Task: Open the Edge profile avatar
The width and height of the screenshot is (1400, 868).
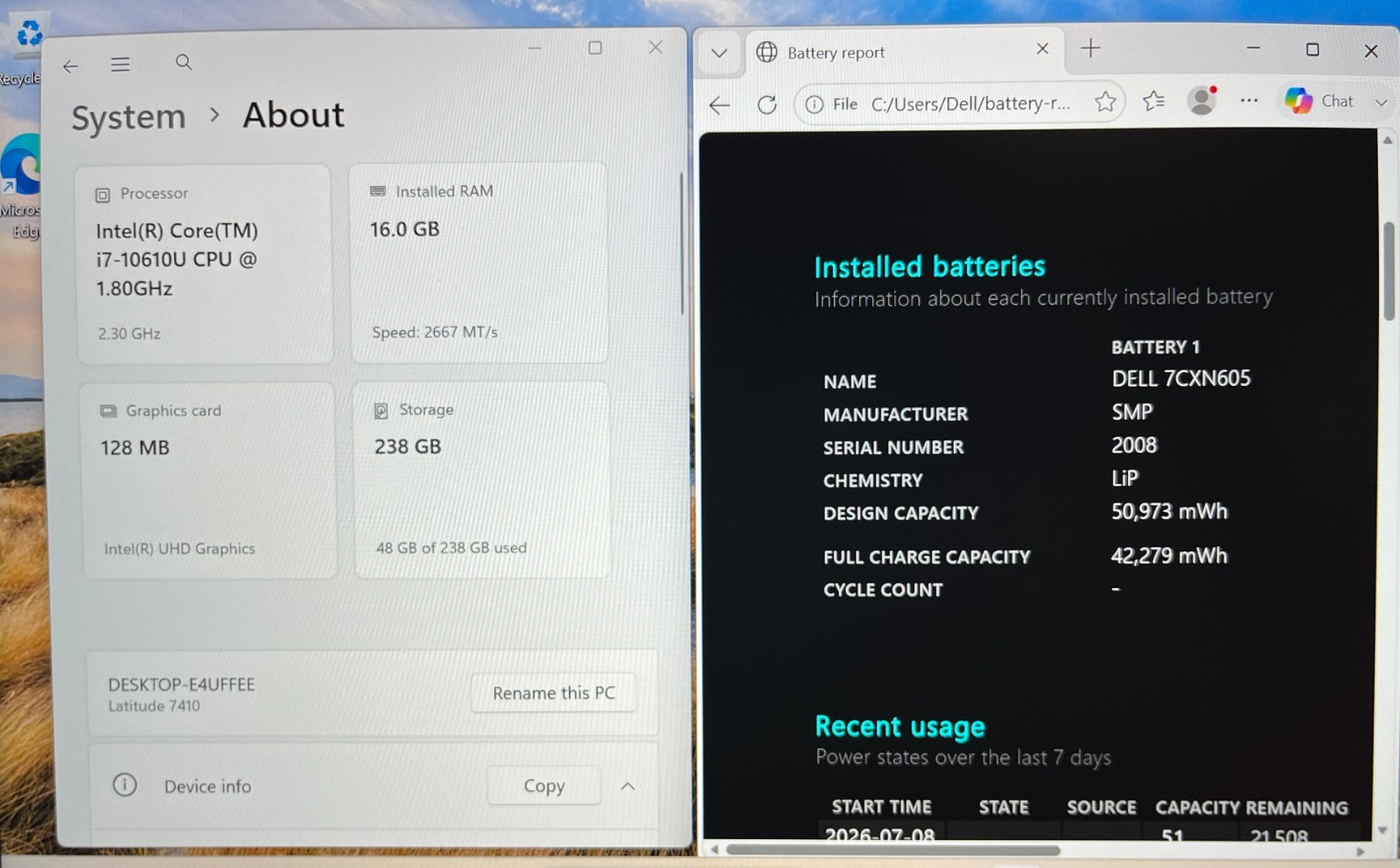Action: tap(1202, 101)
